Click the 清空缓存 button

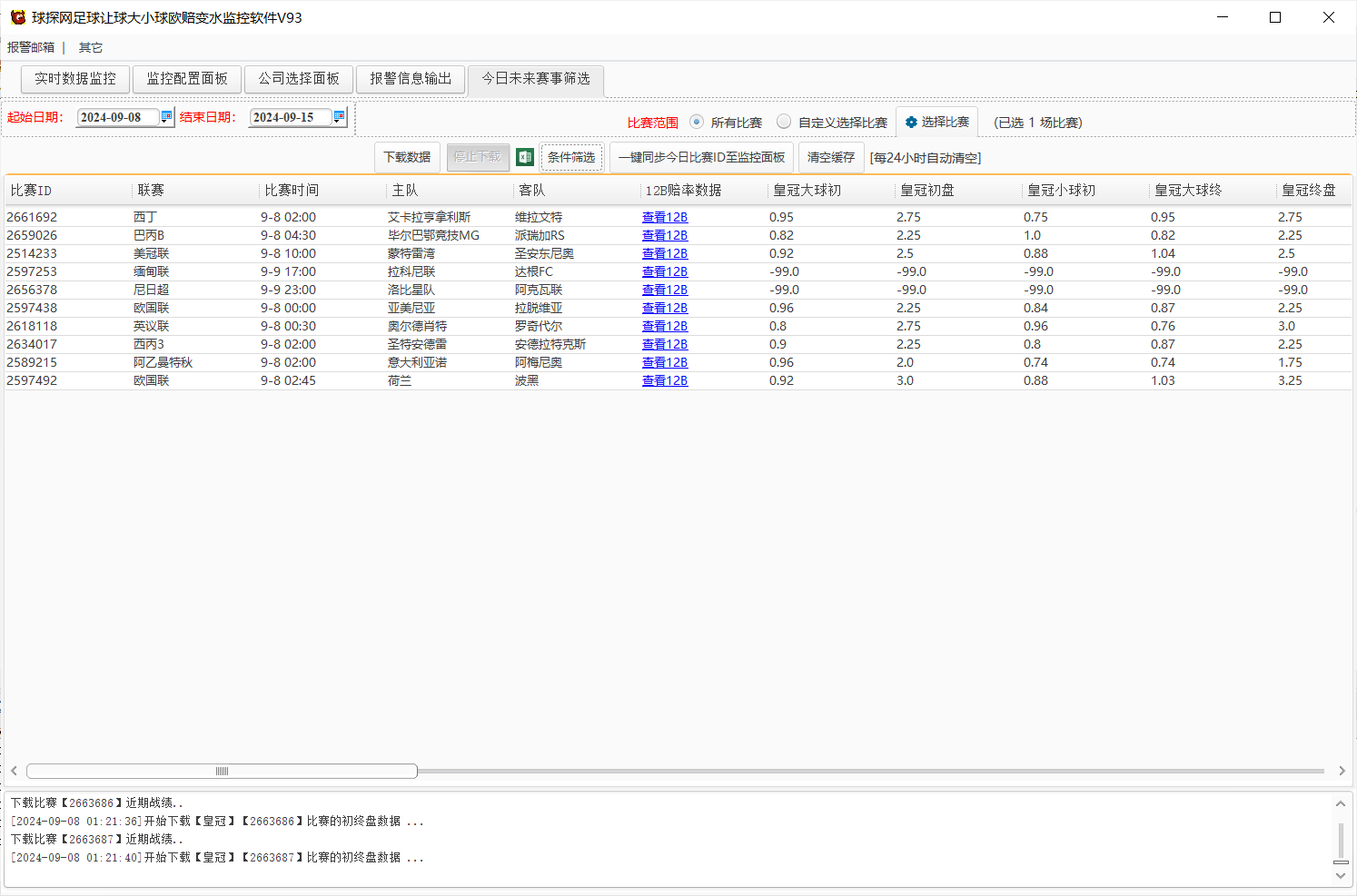click(x=831, y=157)
